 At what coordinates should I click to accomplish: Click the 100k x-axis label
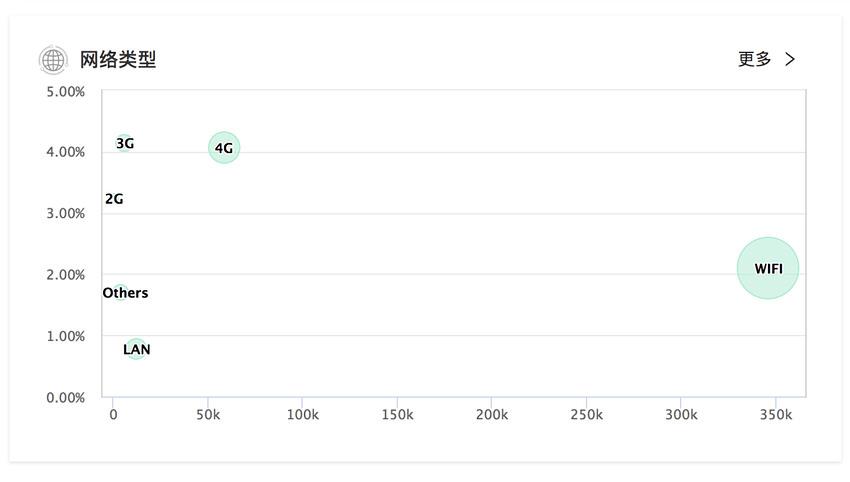[302, 415]
